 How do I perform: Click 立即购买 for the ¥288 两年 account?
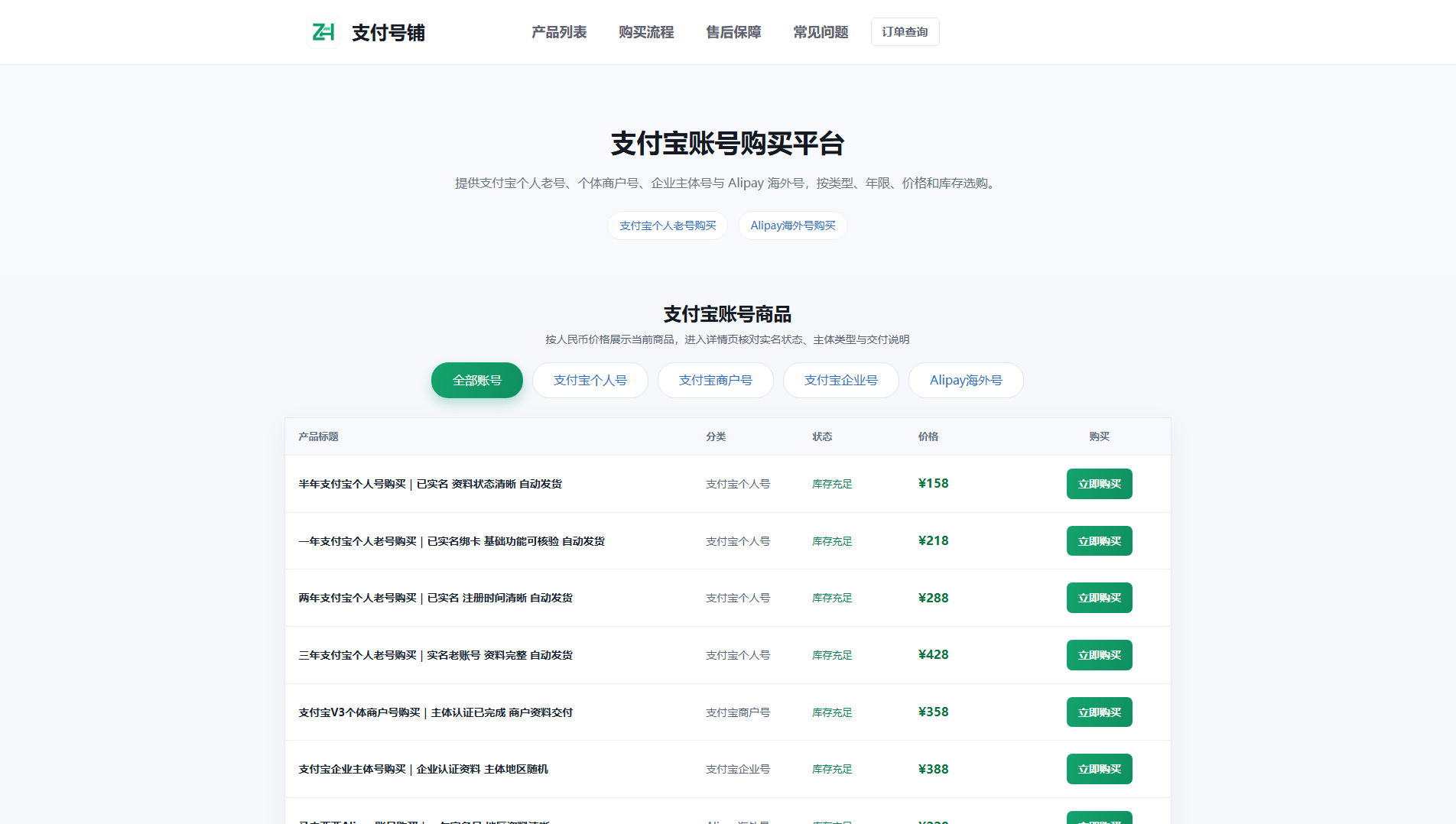point(1100,598)
